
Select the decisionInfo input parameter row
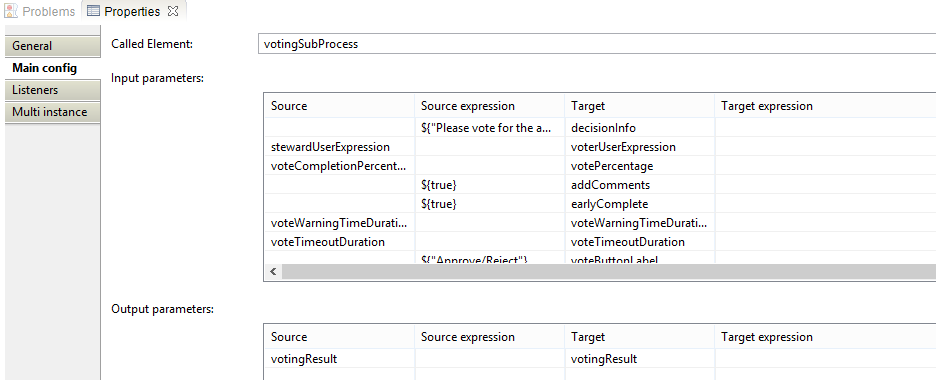pyautogui.click(x=599, y=128)
